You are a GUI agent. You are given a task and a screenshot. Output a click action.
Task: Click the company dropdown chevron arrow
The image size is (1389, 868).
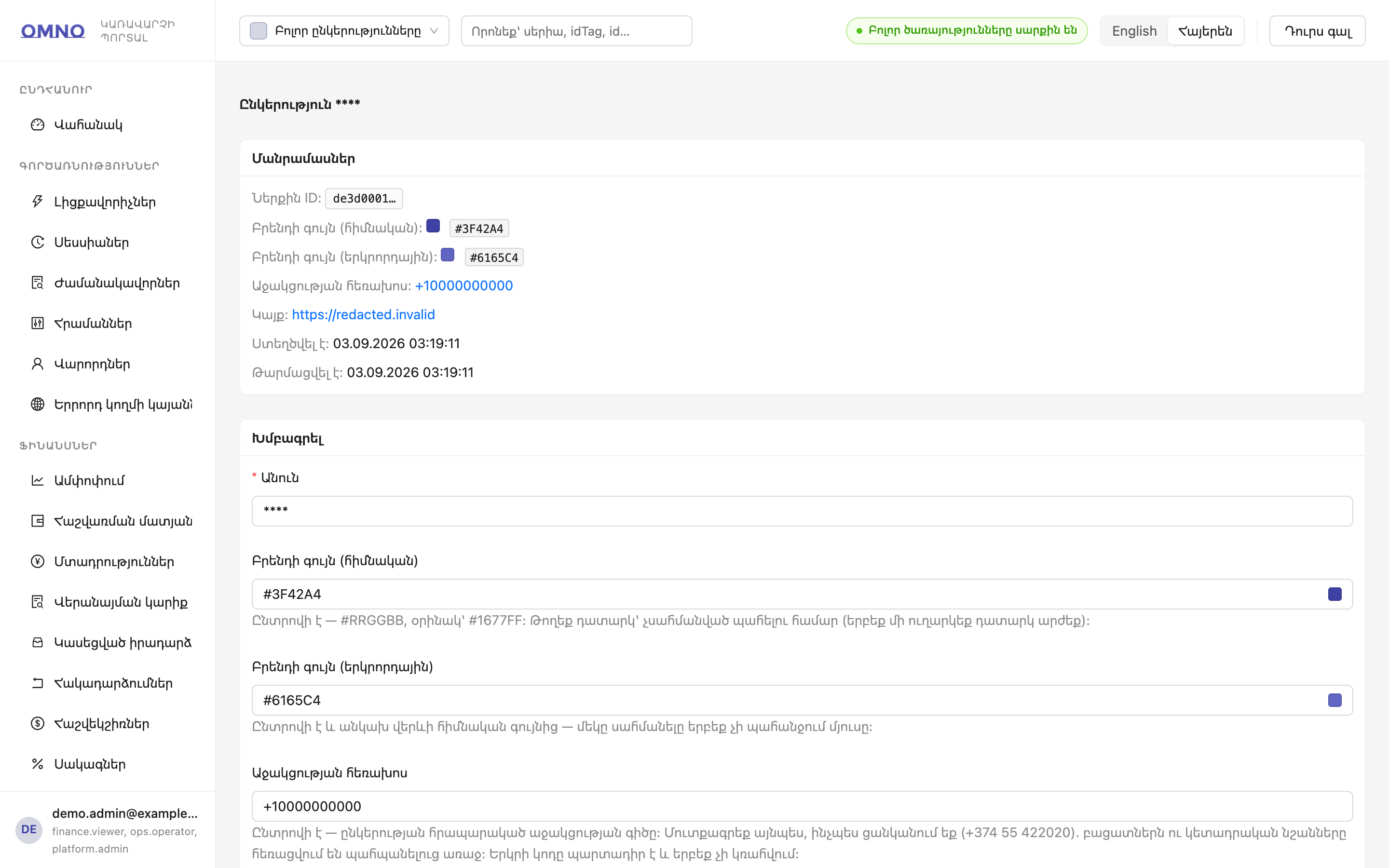[434, 31]
